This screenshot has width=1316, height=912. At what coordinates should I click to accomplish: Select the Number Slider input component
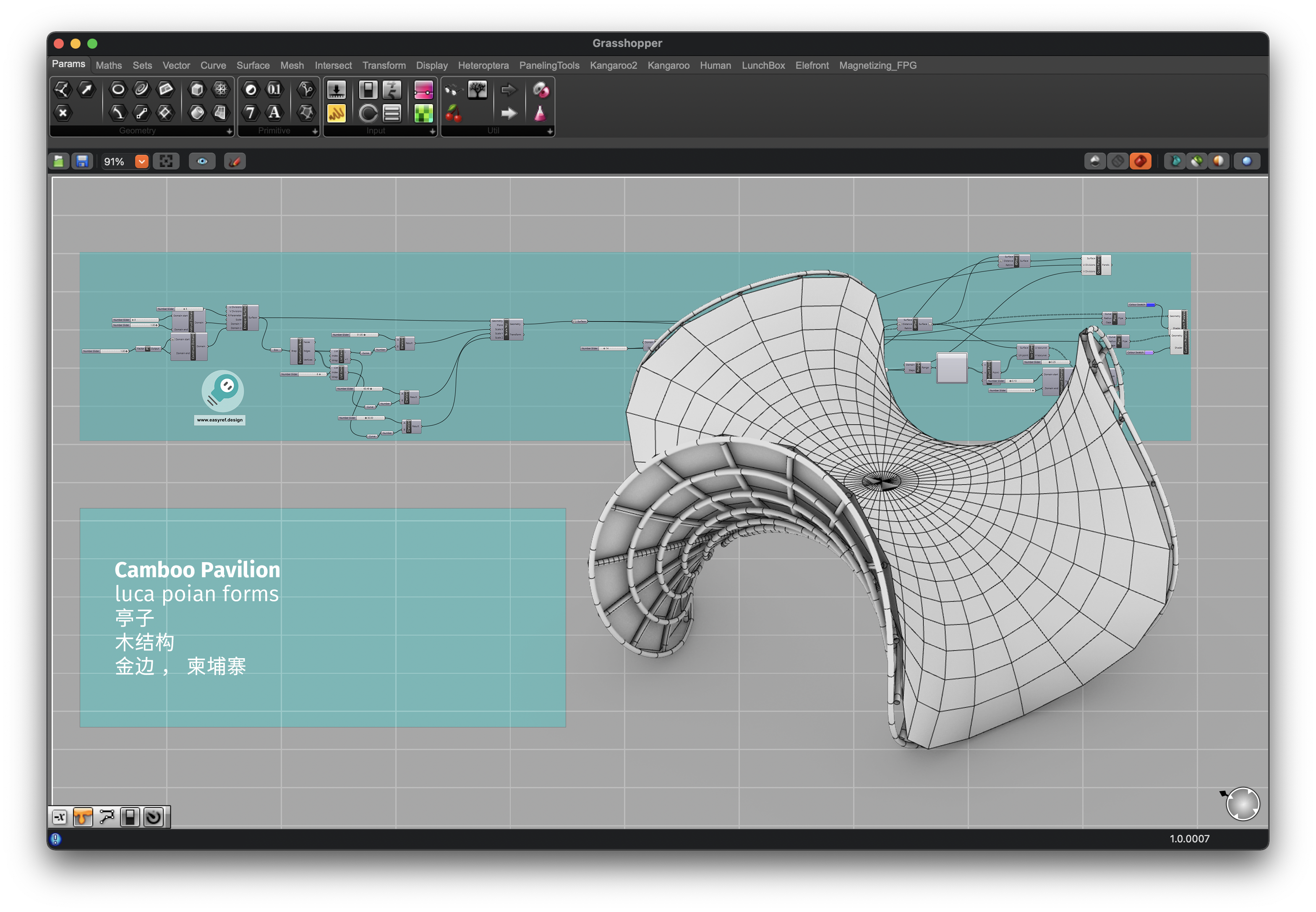[336, 90]
